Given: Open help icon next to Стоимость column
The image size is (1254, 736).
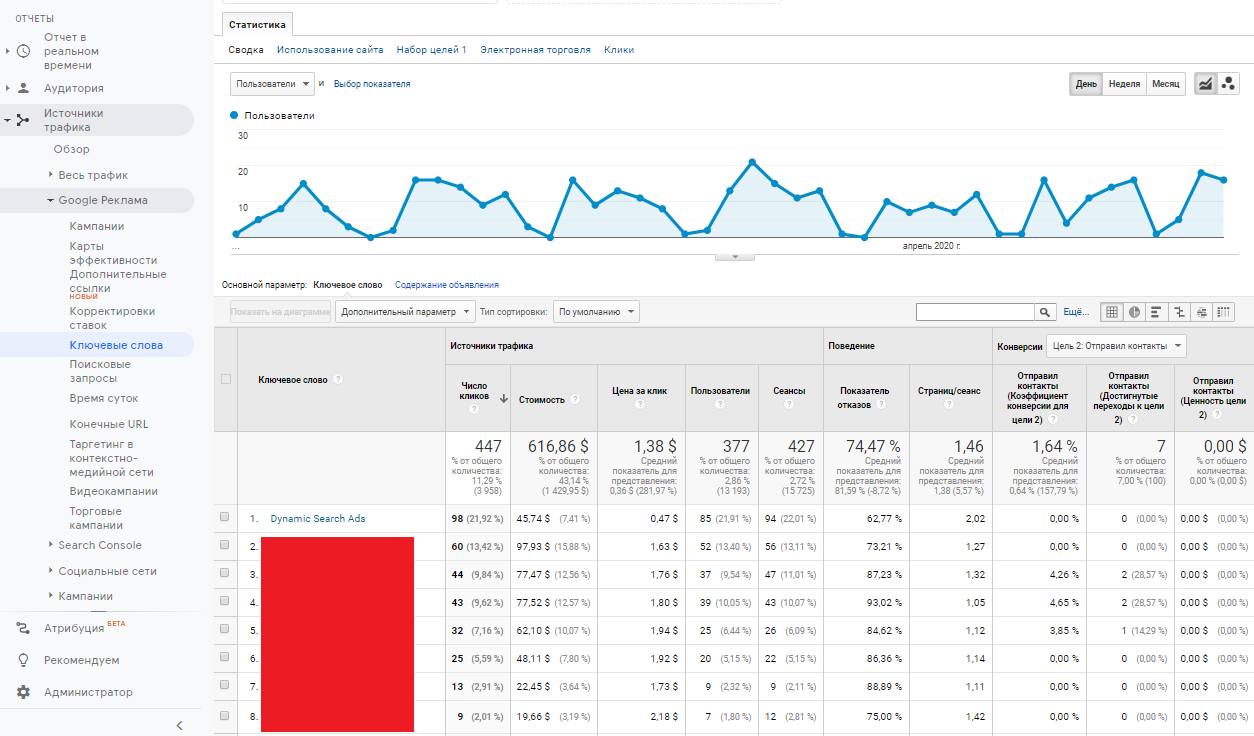Looking at the screenshot, I should pos(575,399).
